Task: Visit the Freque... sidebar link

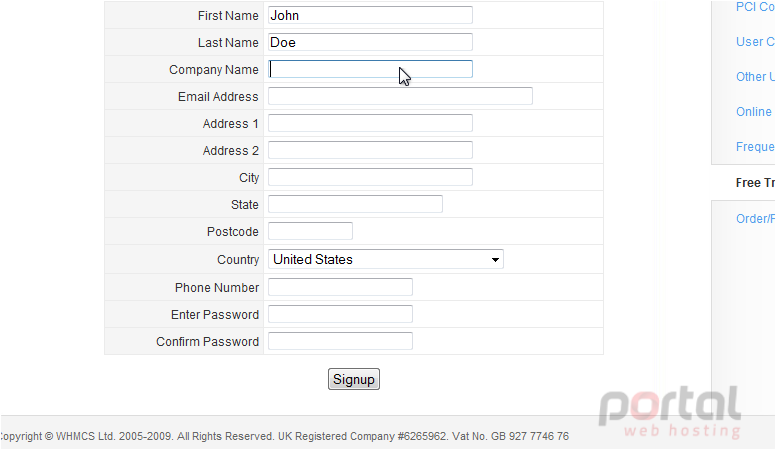Action: [755, 147]
